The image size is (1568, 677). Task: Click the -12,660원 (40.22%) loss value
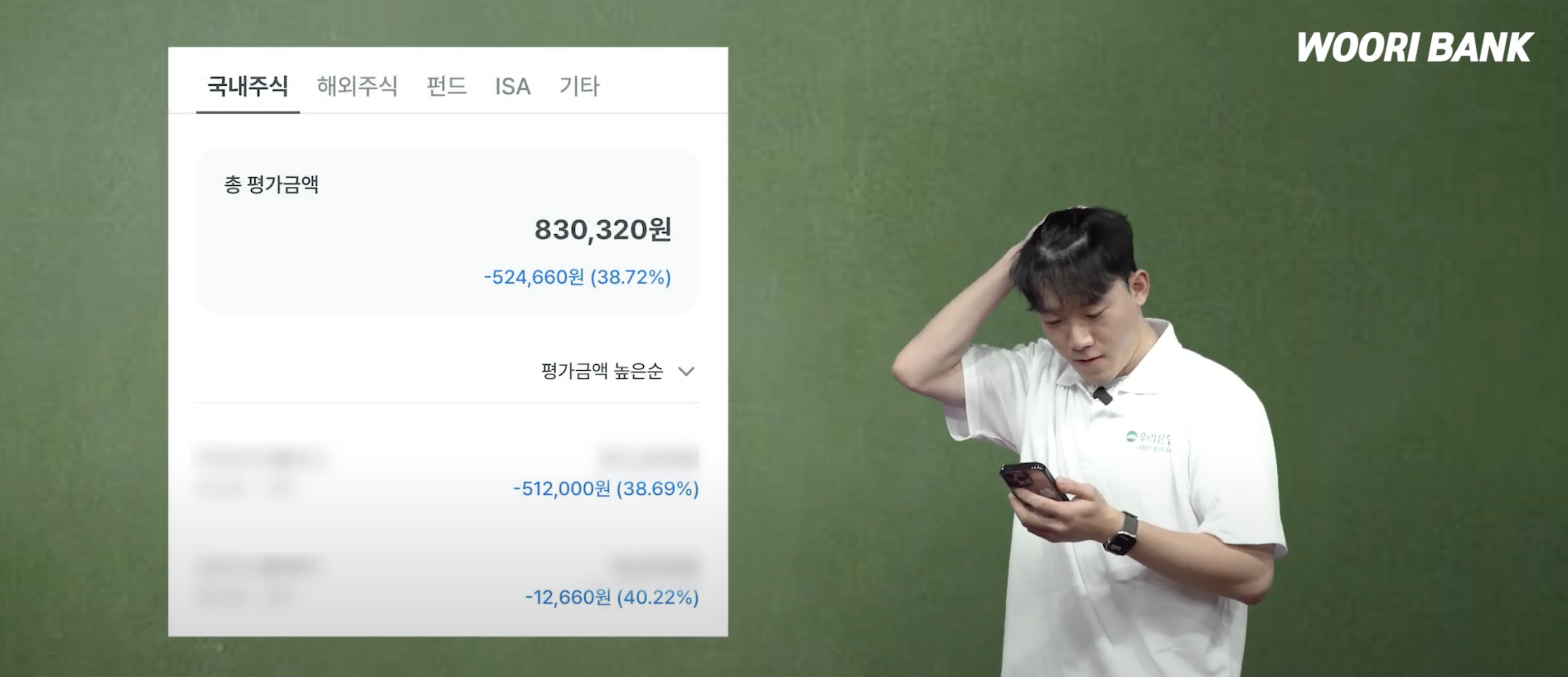tap(612, 597)
